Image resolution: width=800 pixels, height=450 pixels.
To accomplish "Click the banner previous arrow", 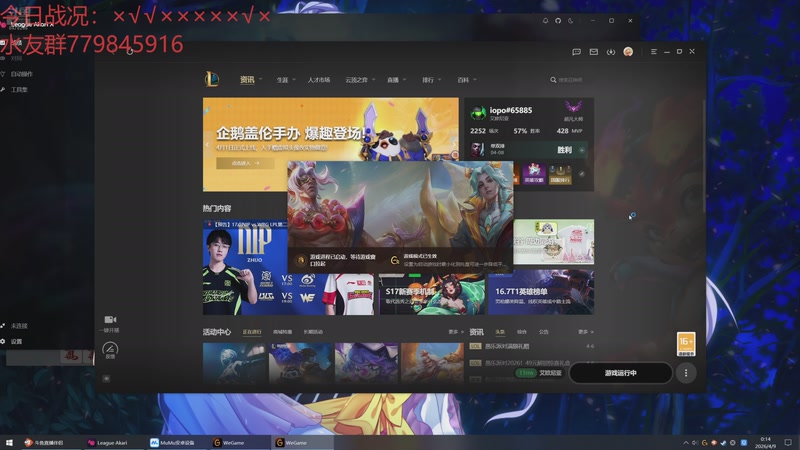I will tap(207, 144).
